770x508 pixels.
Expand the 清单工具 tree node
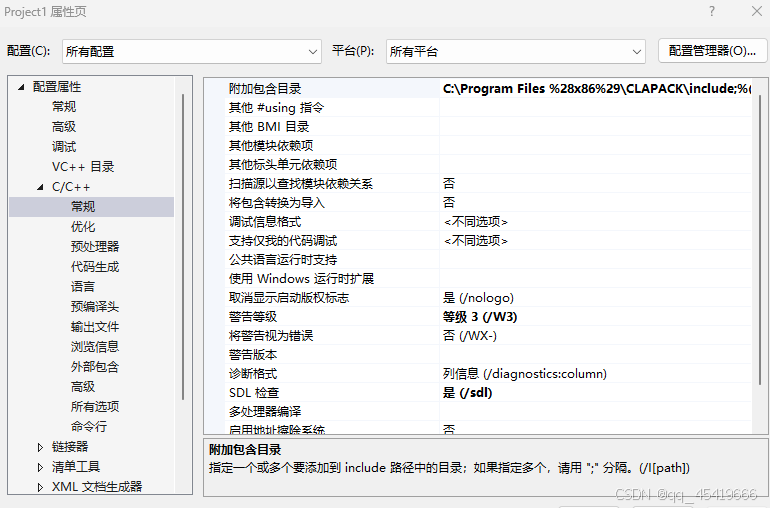point(40,467)
